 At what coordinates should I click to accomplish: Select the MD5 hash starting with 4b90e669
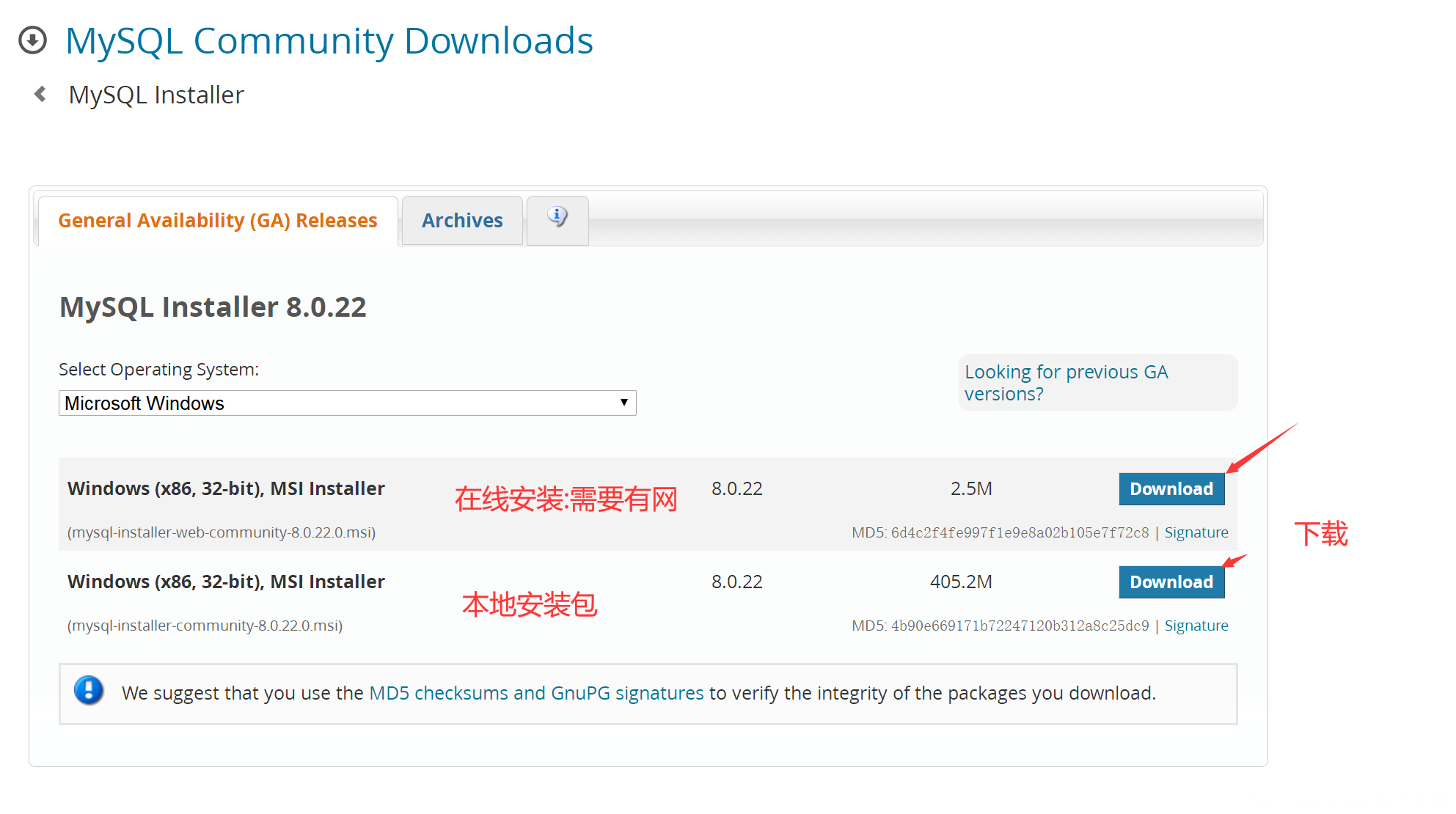click(1020, 626)
